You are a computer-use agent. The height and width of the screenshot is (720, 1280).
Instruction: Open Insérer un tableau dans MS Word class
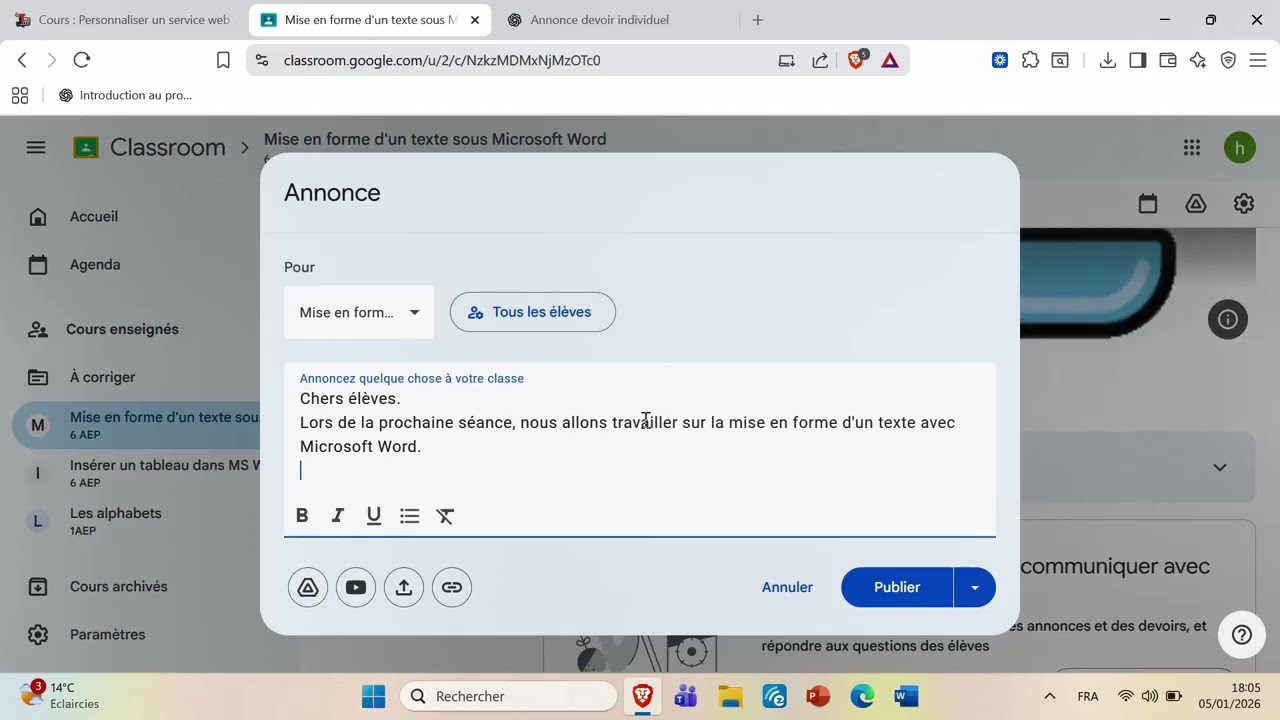tap(136, 473)
